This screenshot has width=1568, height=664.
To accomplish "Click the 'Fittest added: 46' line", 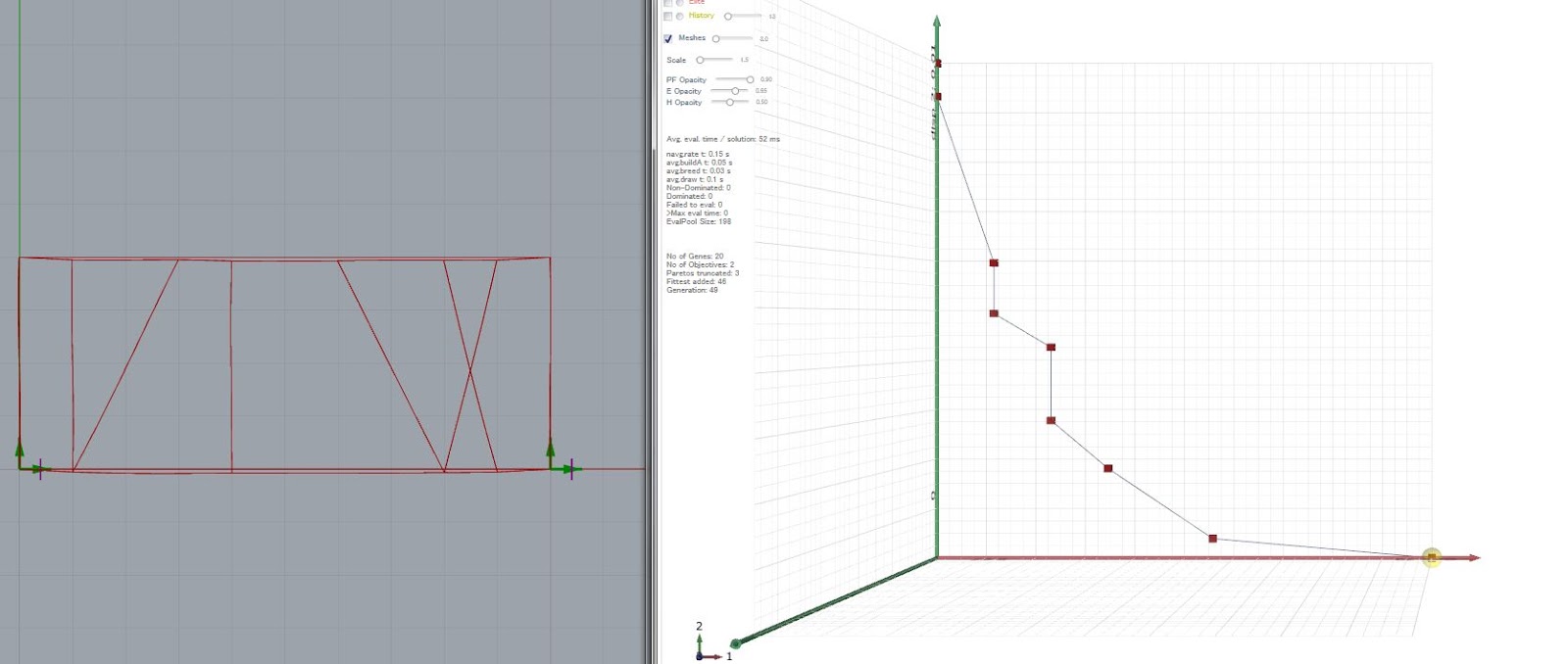I will pyautogui.click(x=697, y=282).
